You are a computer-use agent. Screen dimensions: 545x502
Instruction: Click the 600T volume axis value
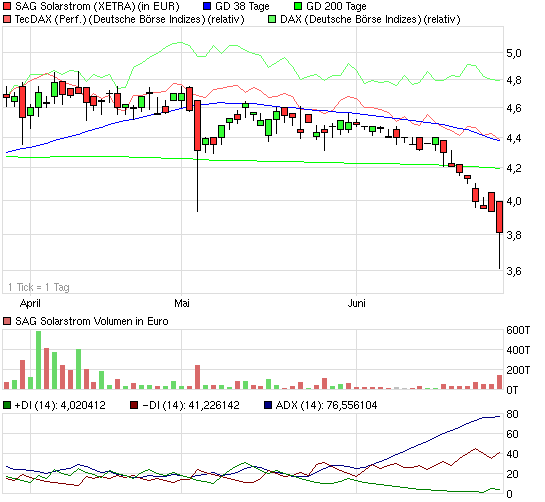tap(518, 330)
